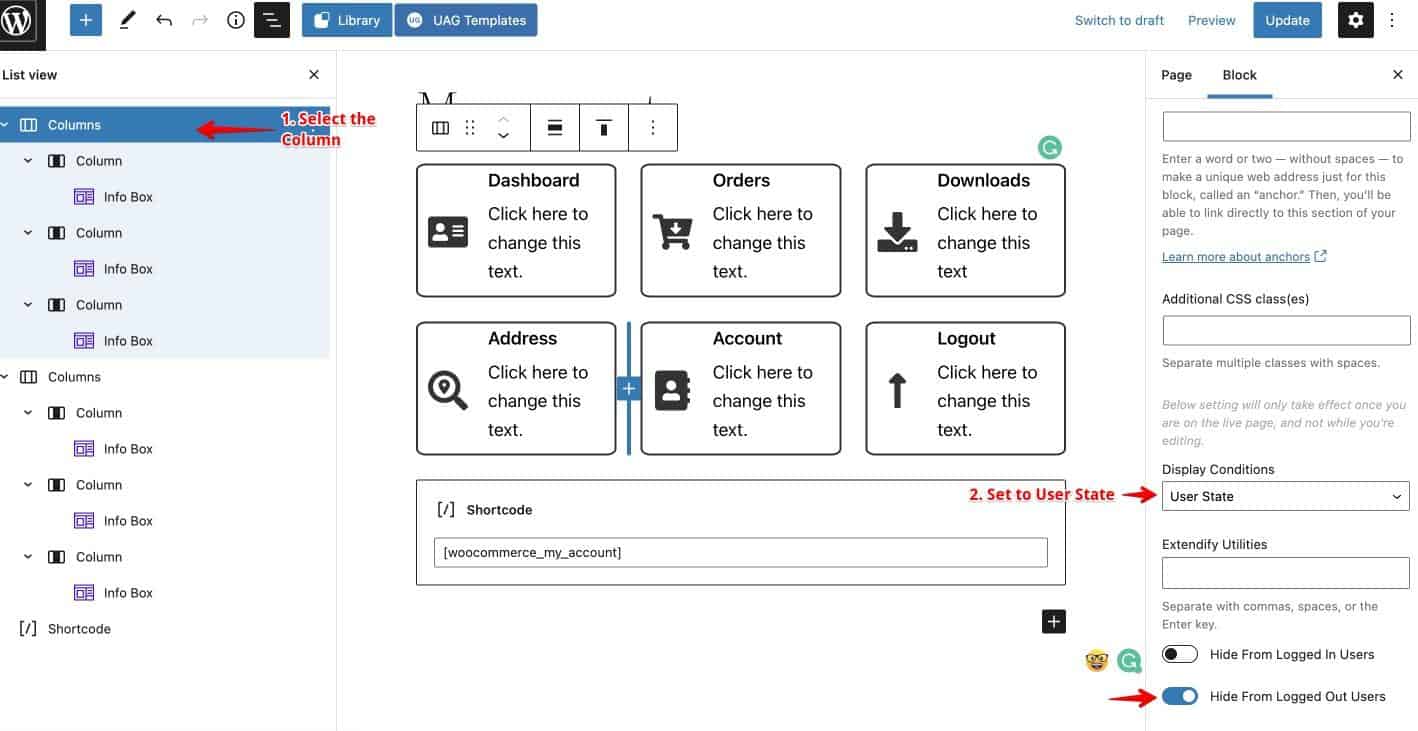This screenshot has width=1418, height=731.
Task: Select the Orders heading text
Action: click(x=741, y=181)
